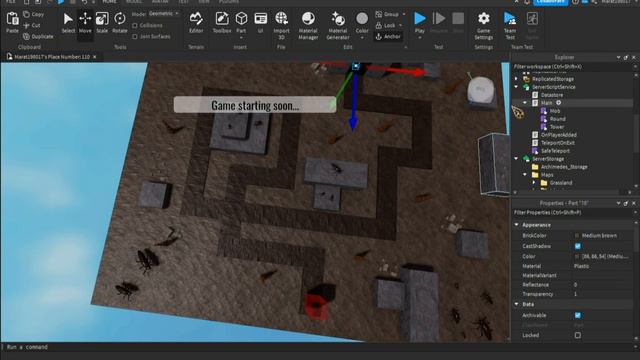Click the Copy icon in Clipboard
Screen dimensions: 640x360
click(27, 14)
